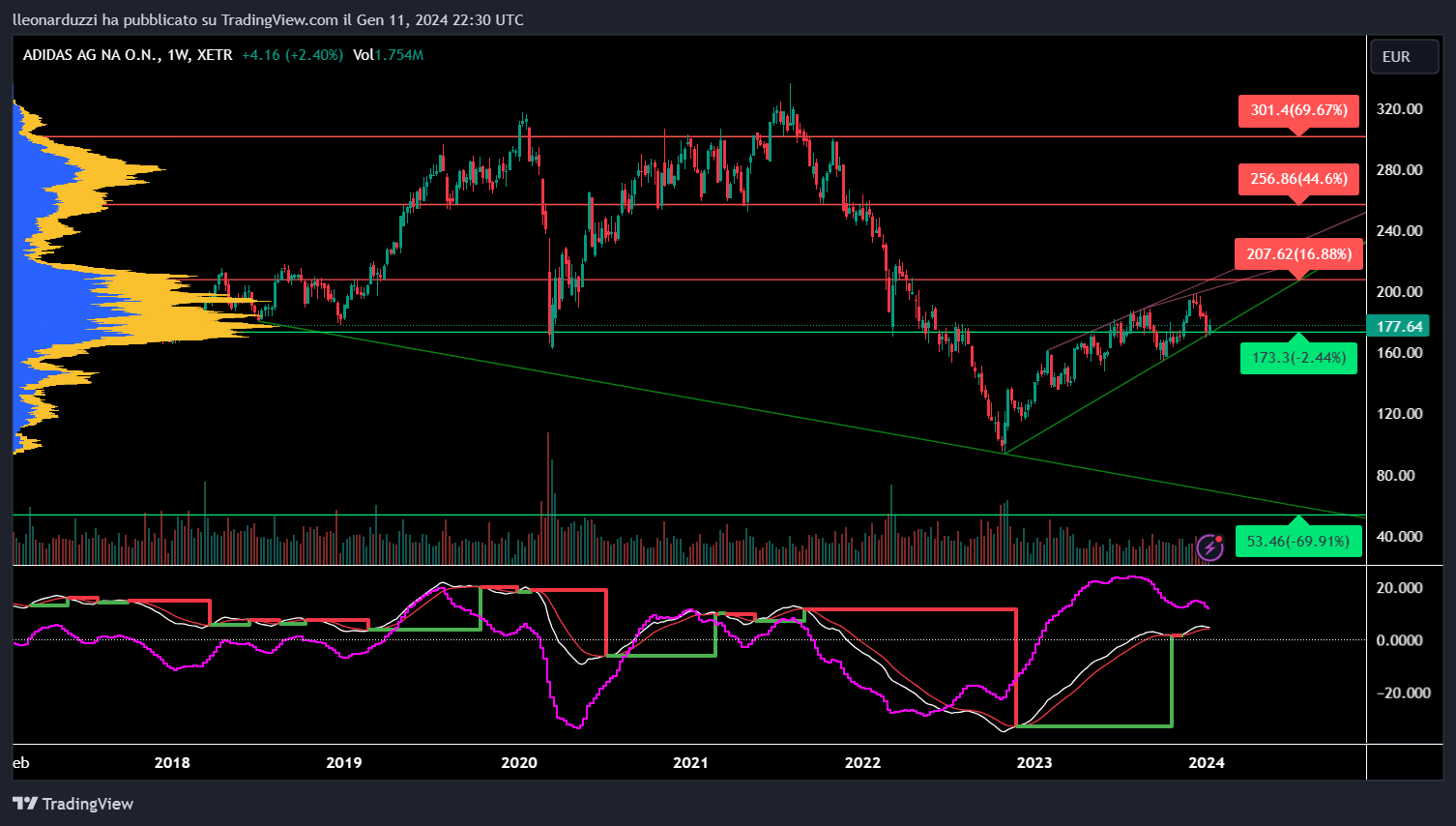Select the 301.4(69.67%) red price label
The height and width of the screenshot is (826, 1456).
(1298, 110)
